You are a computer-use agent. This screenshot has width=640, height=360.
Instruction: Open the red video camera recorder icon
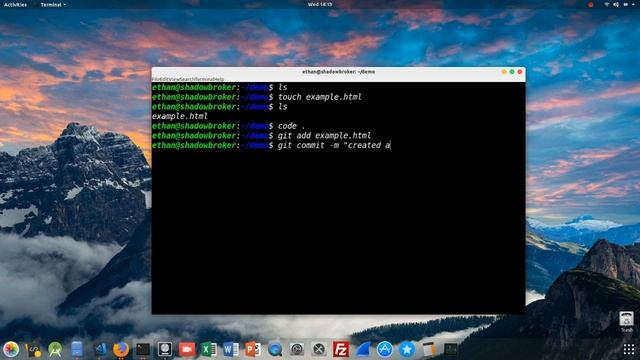(187, 349)
